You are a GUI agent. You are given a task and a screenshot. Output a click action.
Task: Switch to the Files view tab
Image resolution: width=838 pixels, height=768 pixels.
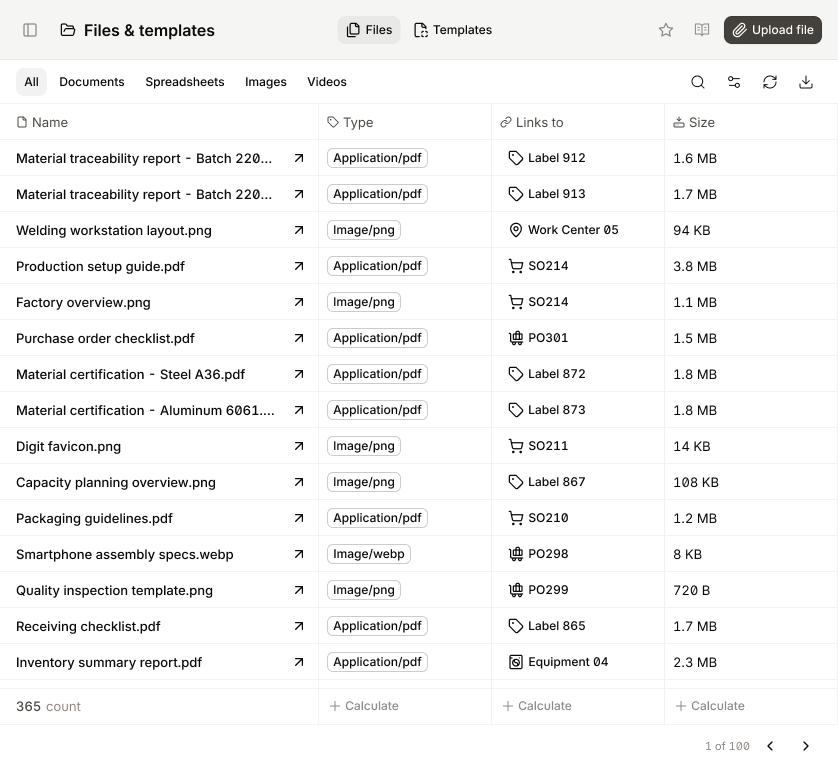coord(369,30)
